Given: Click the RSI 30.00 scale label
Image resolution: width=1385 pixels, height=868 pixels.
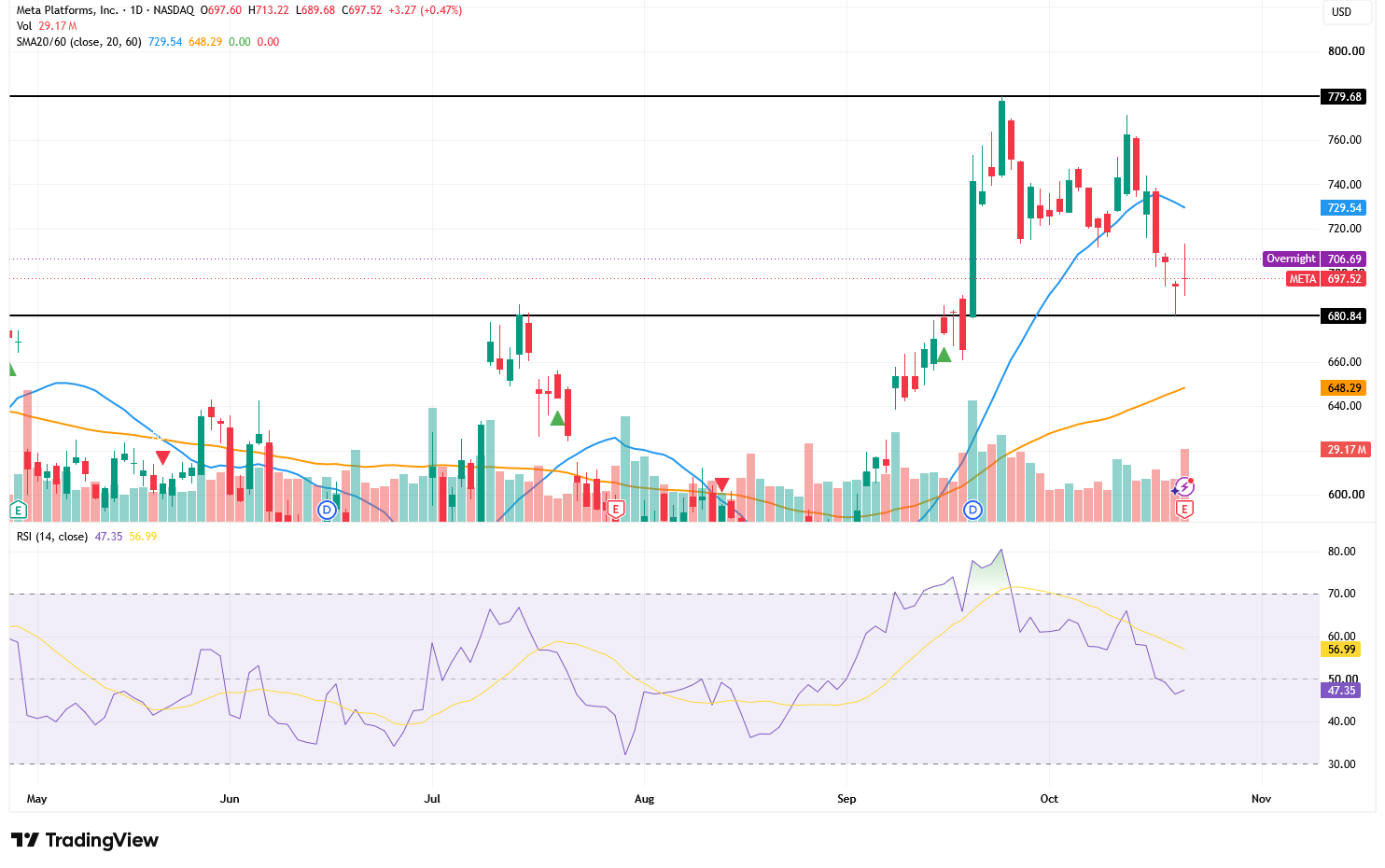Looking at the screenshot, I should tap(1342, 764).
